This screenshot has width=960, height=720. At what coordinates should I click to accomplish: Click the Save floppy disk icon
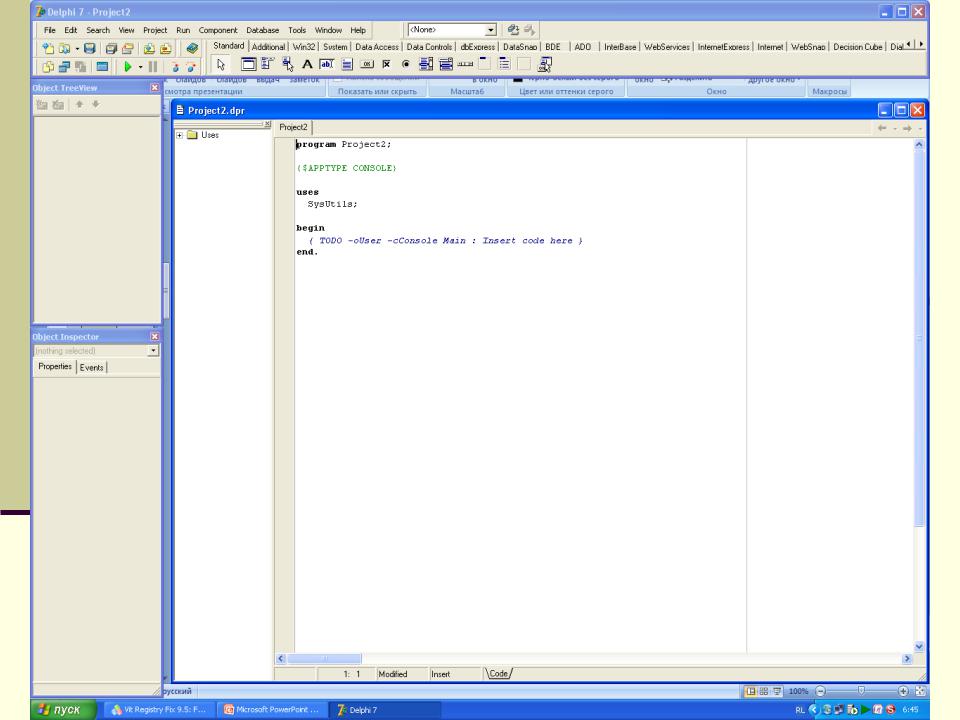[x=89, y=48]
